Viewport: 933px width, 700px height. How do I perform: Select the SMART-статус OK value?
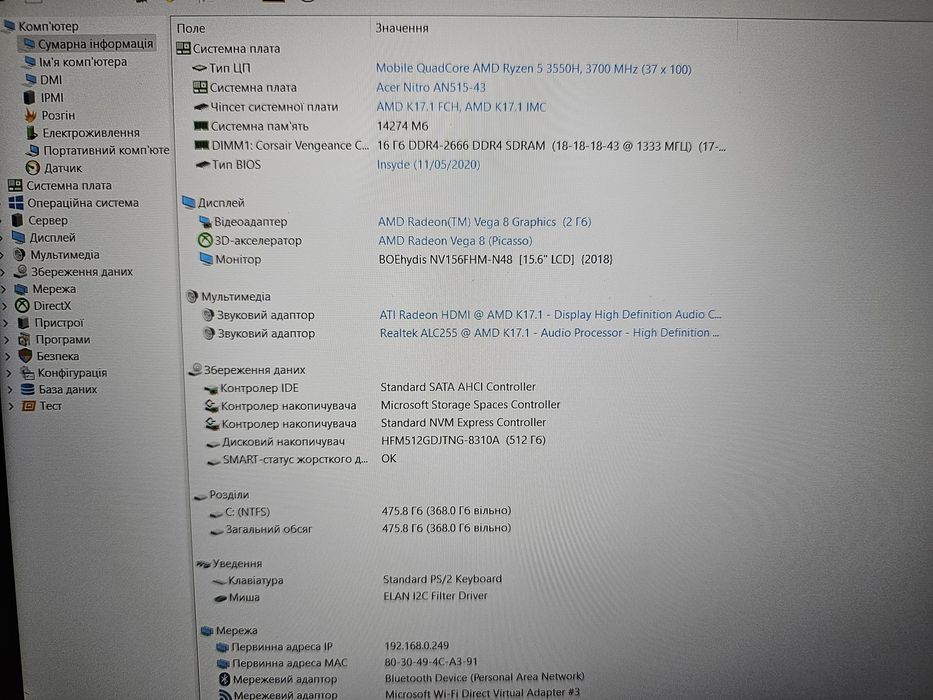click(389, 459)
